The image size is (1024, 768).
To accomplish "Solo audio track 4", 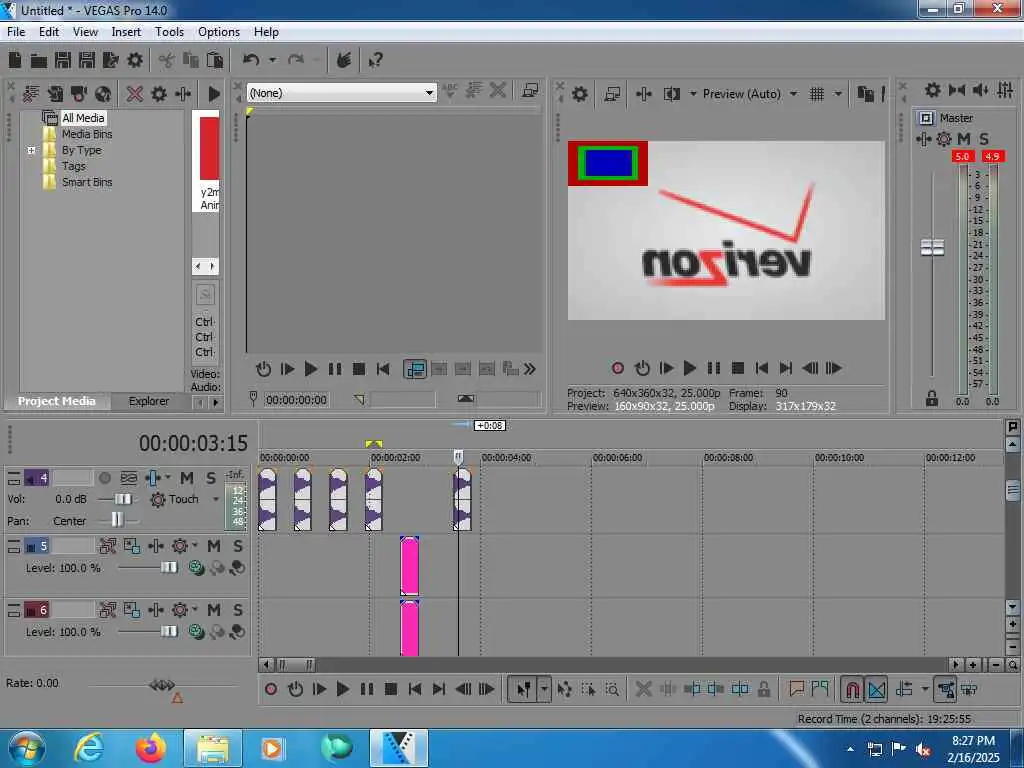I will [x=210, y=479].
